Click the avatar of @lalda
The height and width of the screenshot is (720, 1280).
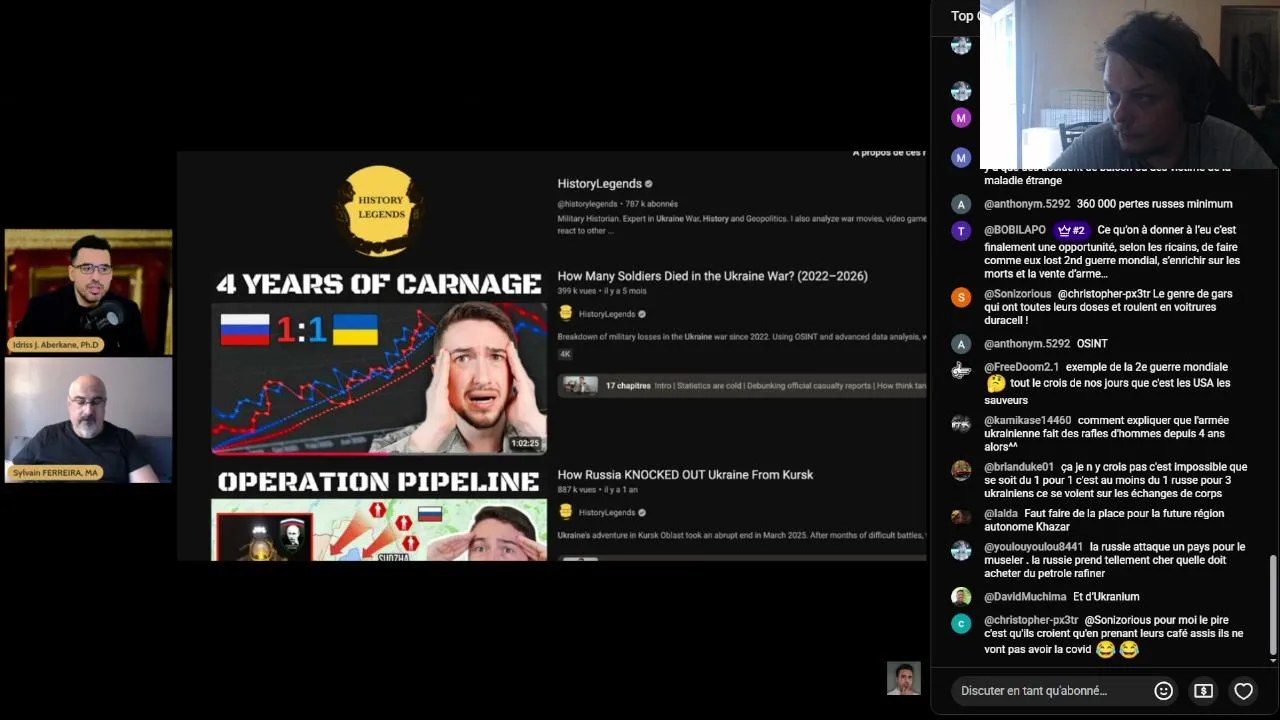(961, 516)
